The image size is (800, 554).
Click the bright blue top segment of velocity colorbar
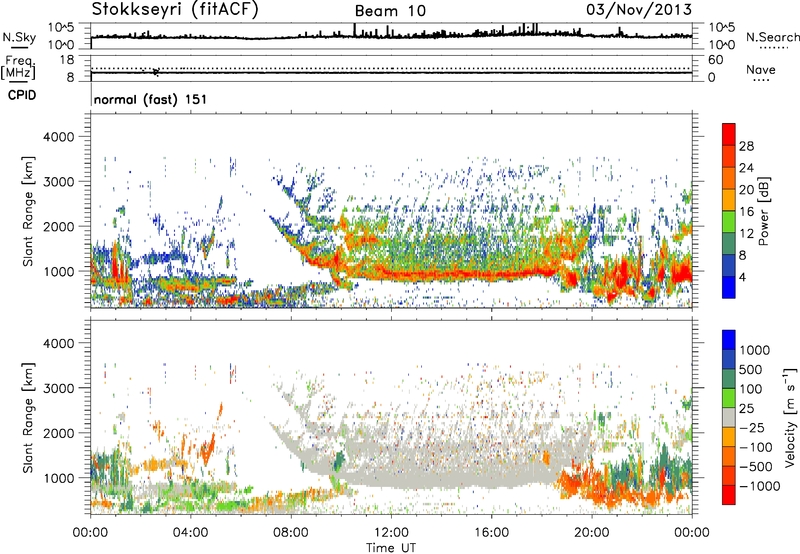click(x=729, y=340)
